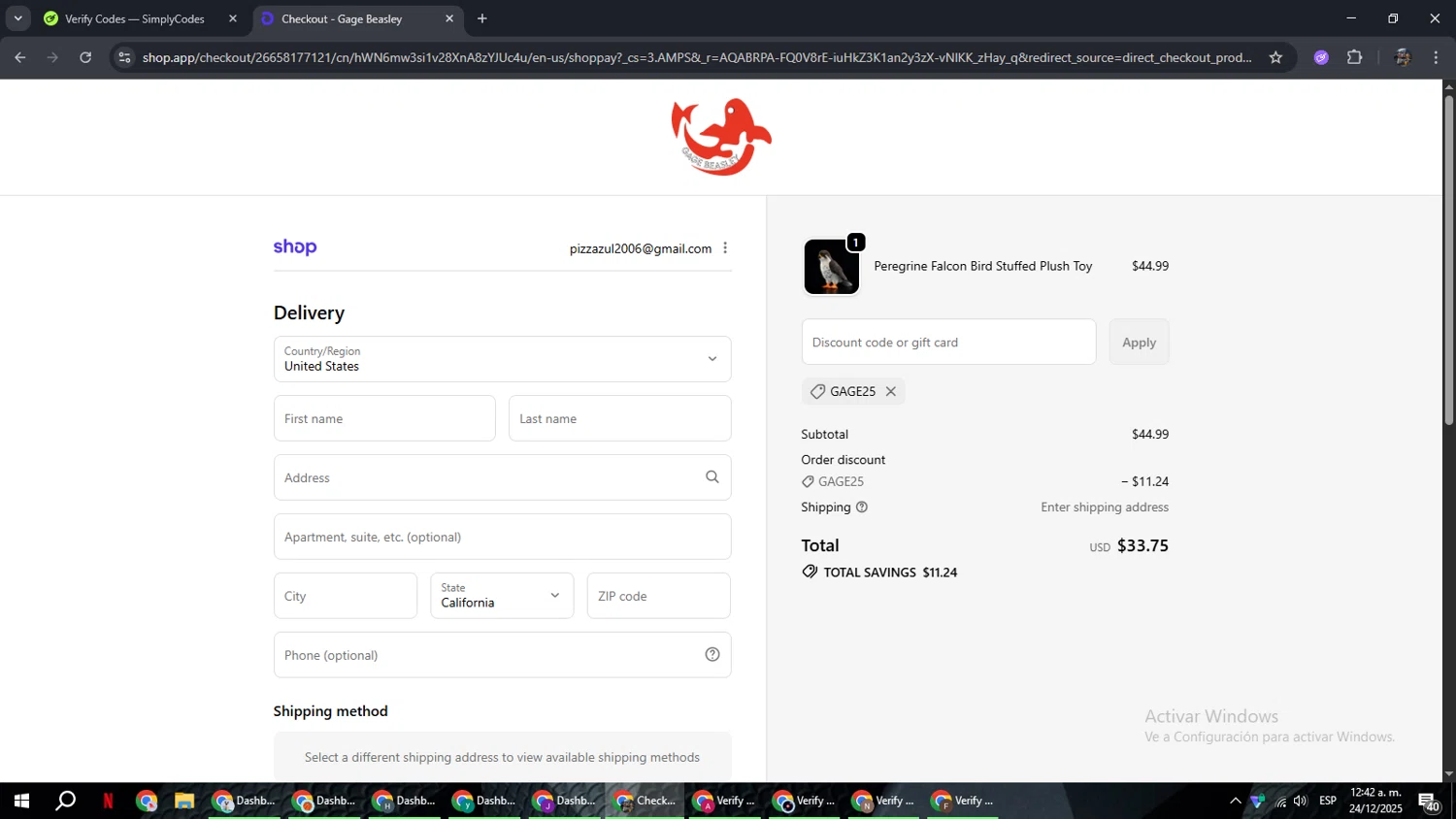Screen dimensions: 1456x819
Task: Open Windows taskbar search
Action: click(x=65, y=801)
